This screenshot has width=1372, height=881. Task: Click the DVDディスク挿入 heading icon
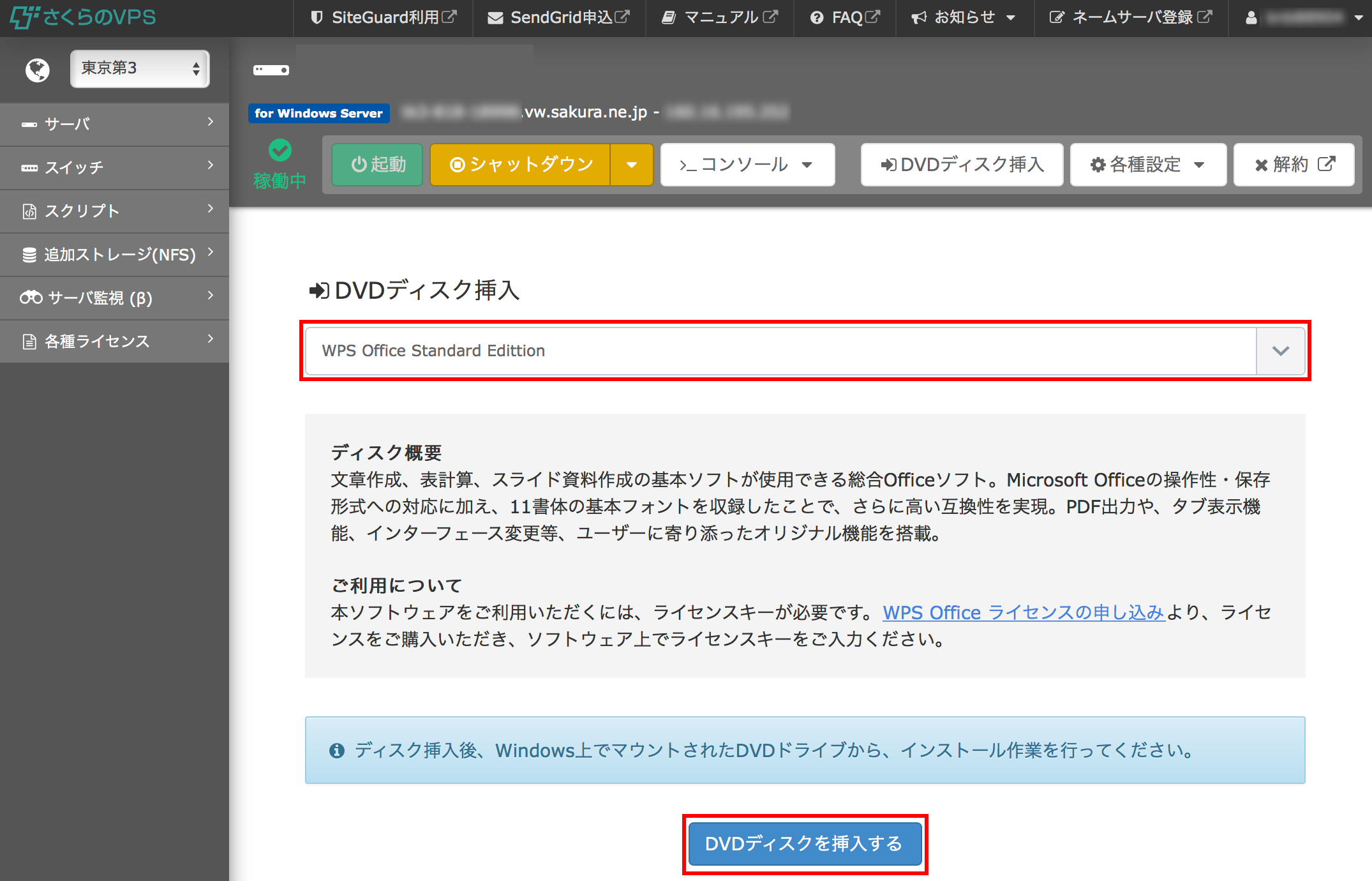pyautogui.click(x=319, y=290)
